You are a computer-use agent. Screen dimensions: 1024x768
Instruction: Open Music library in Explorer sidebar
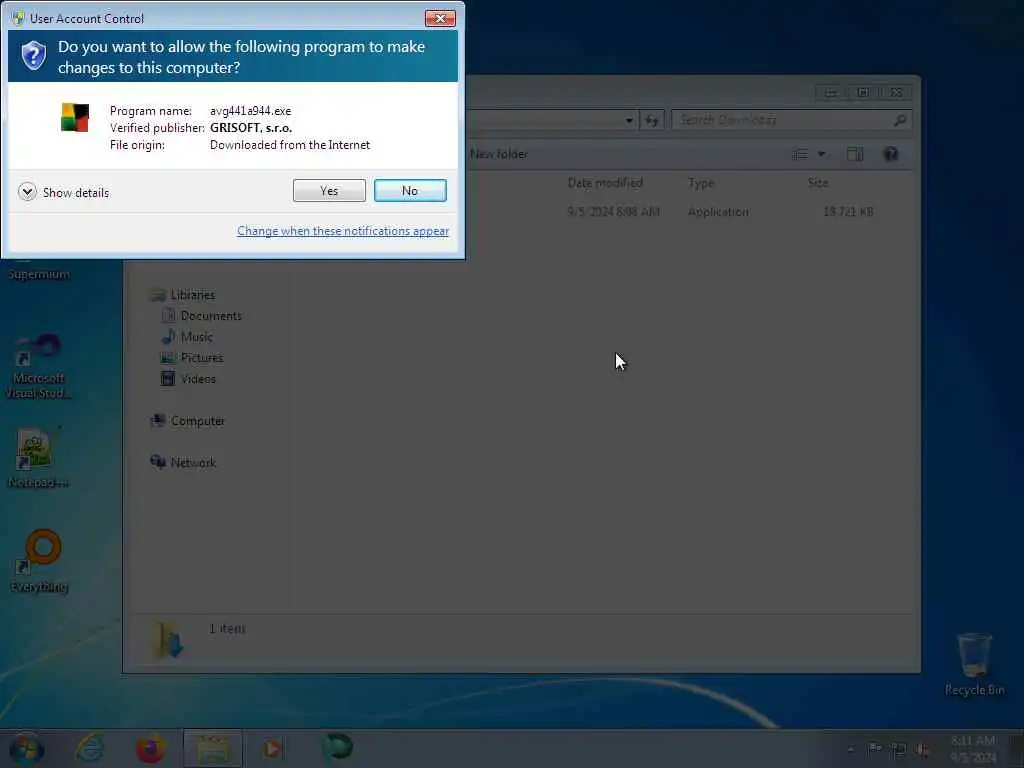point(197,337)
